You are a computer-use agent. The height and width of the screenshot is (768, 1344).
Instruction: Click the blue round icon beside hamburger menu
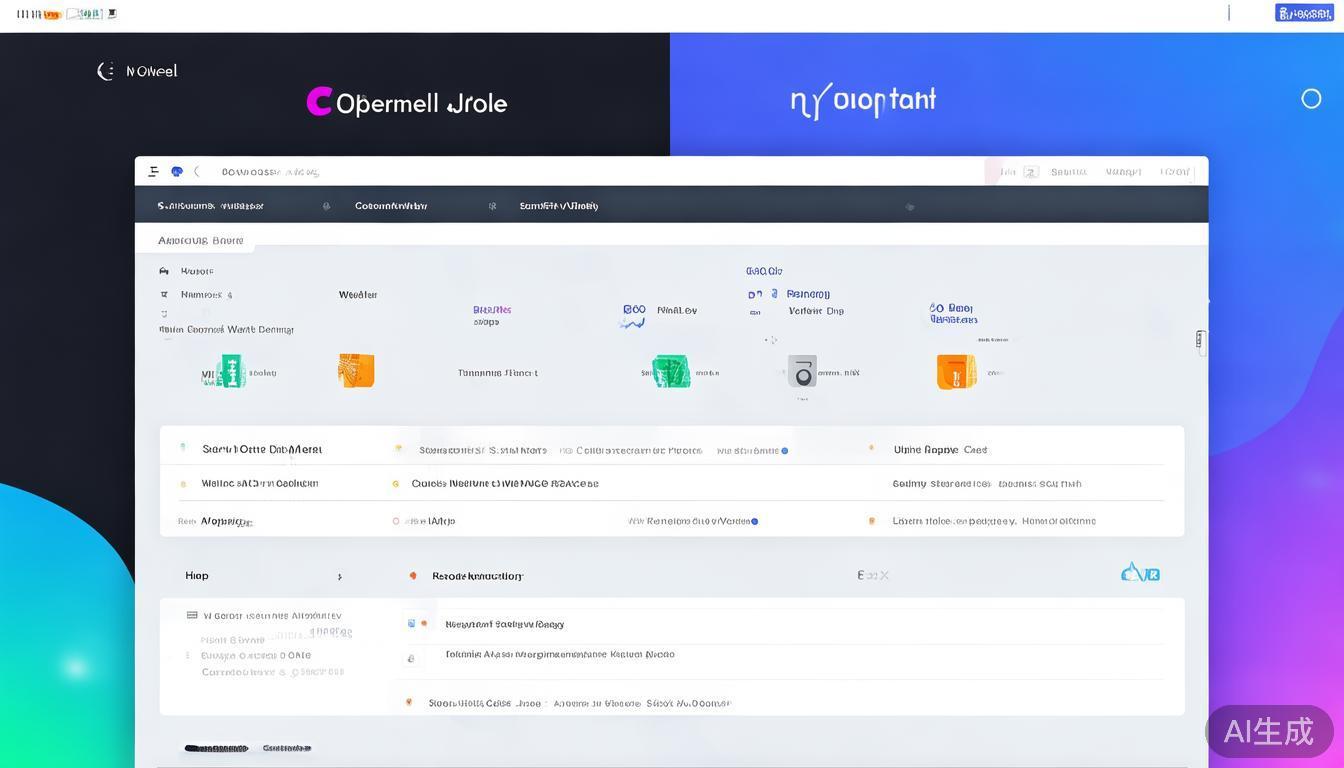pos(177,171)
